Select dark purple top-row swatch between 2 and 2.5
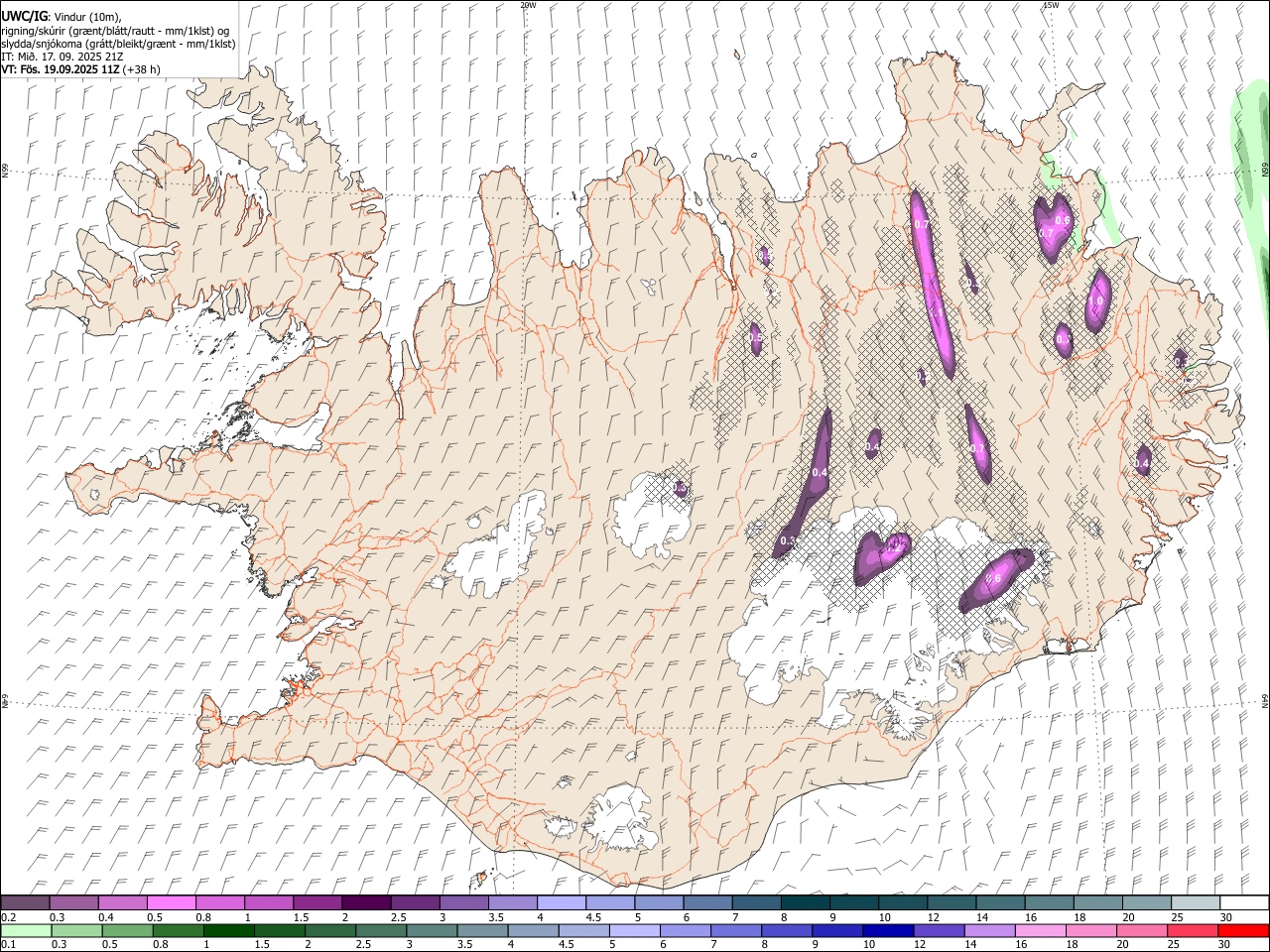Viewport: 1270px width, 952px height. 366,902
